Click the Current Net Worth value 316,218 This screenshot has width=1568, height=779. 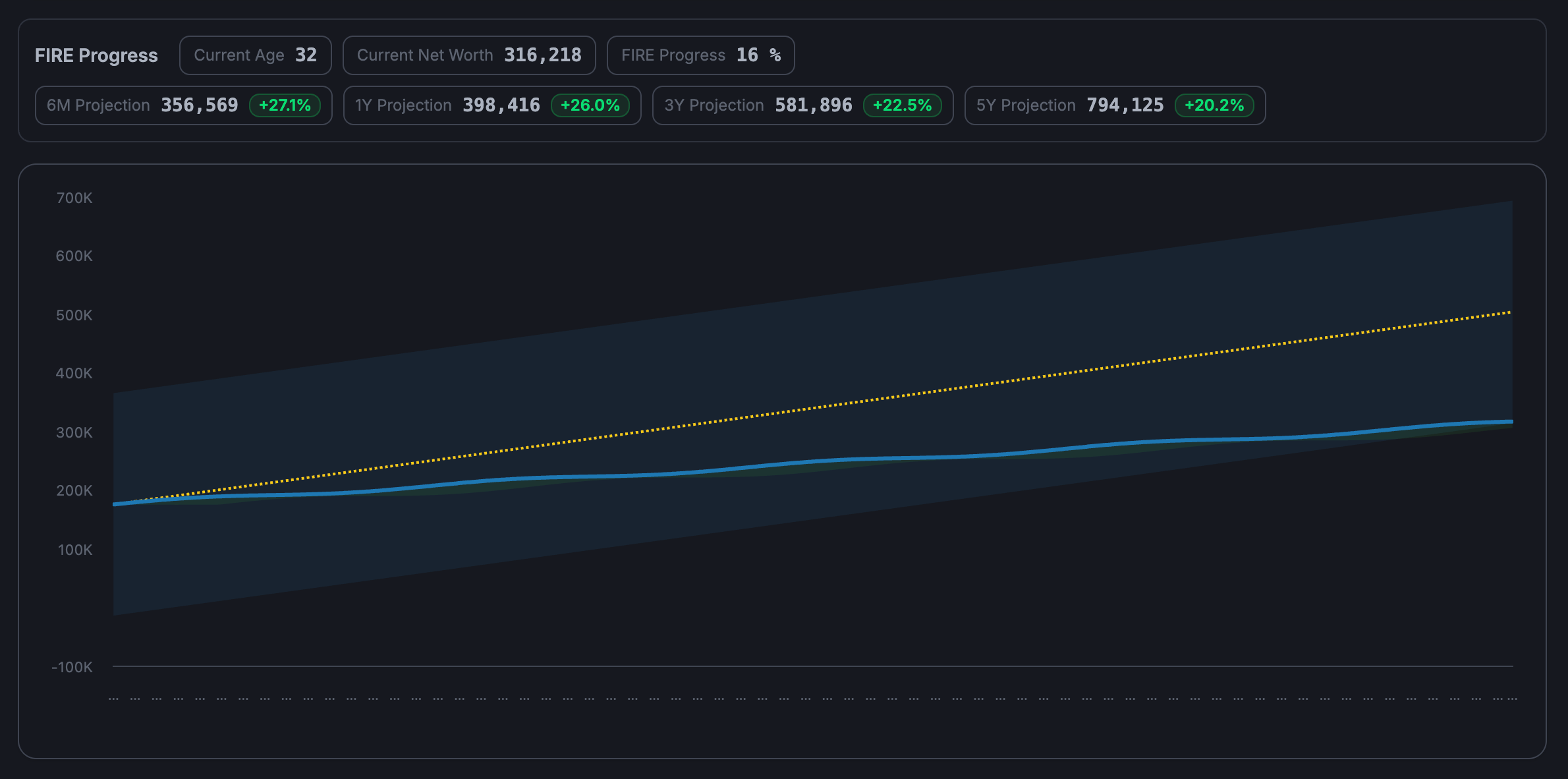pyautogui.click(x=542, y=55)
